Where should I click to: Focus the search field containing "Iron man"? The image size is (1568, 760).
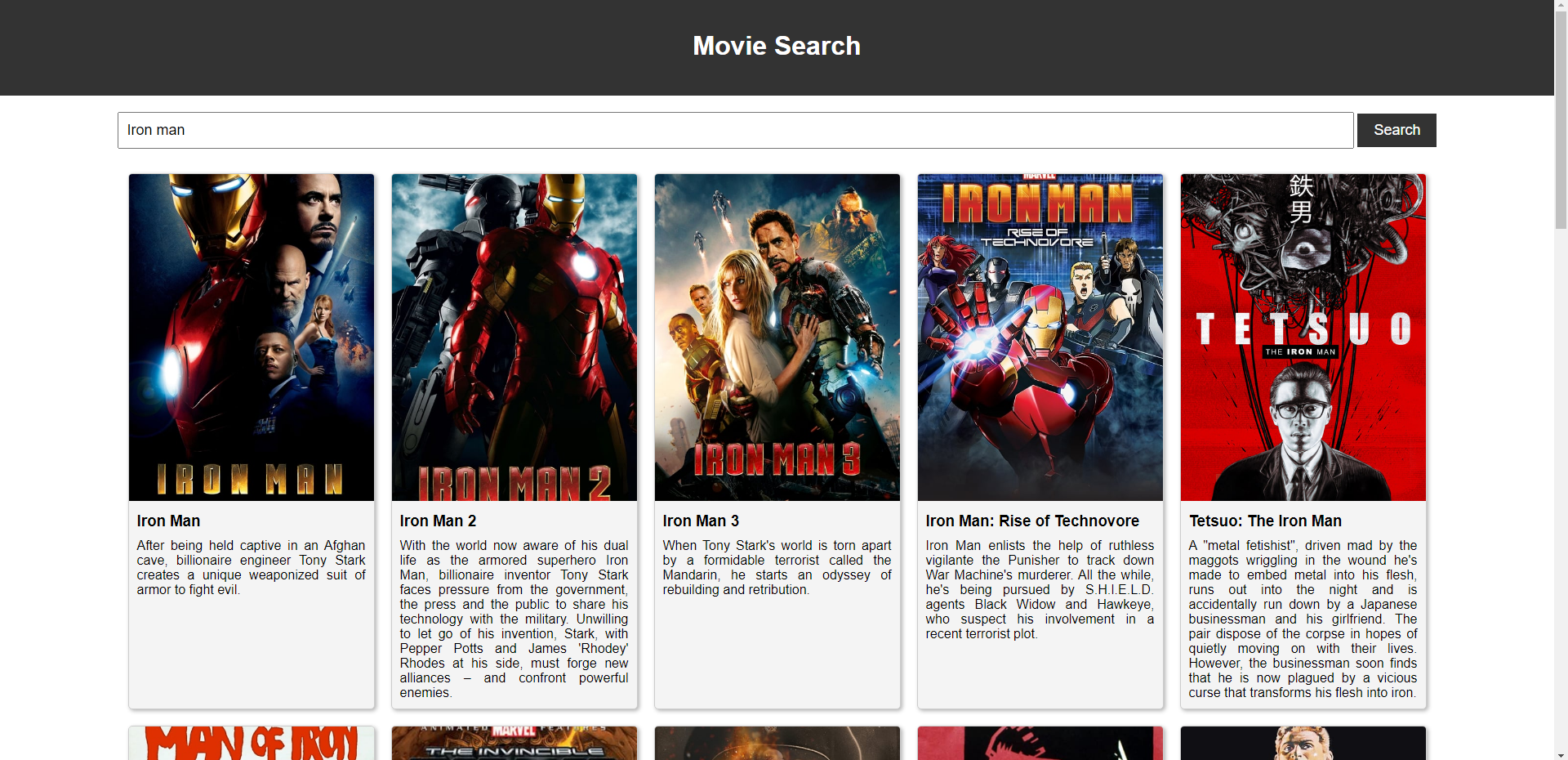tap(735, 130)
